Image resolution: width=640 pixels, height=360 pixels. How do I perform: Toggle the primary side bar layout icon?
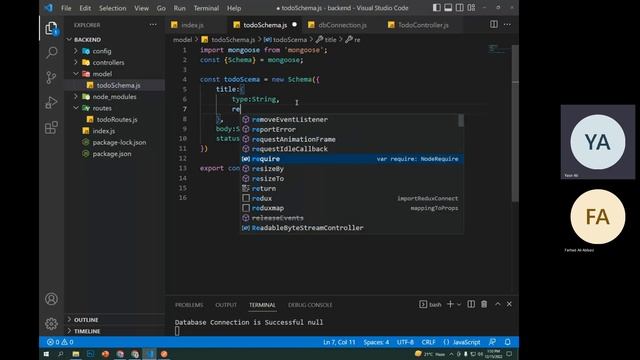437,8
